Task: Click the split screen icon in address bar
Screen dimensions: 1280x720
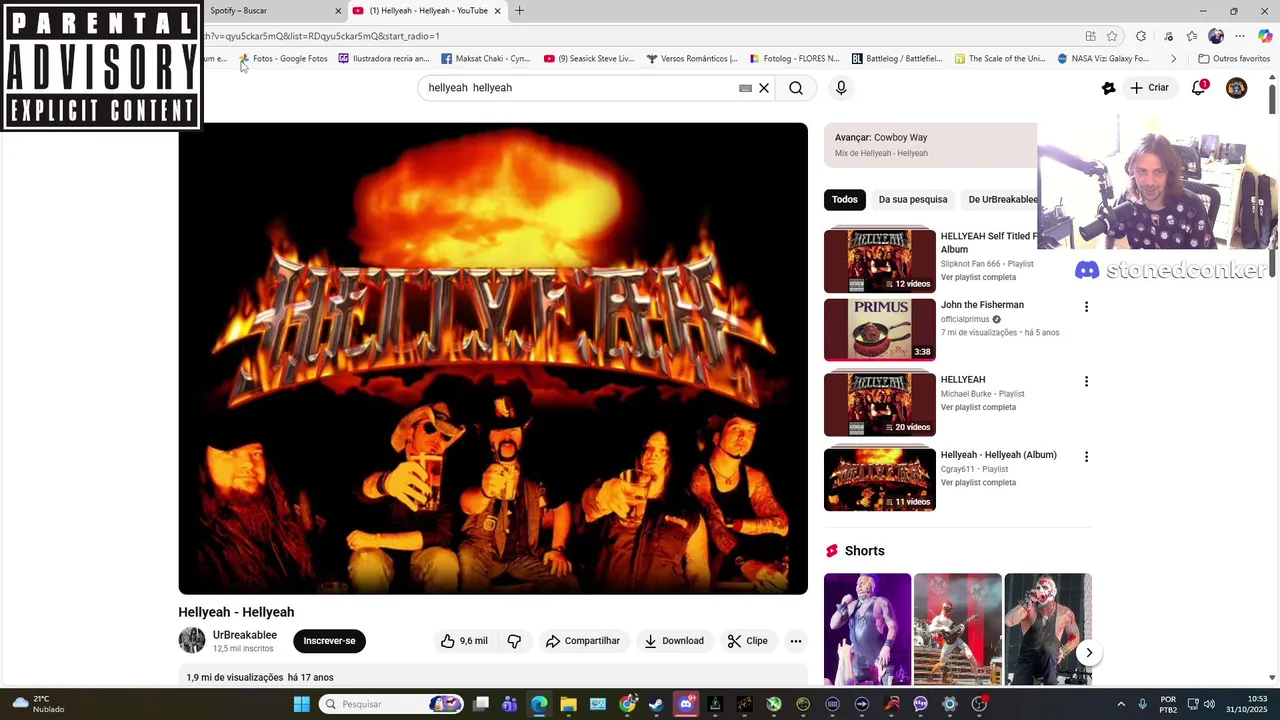Action: point(1090,36)
